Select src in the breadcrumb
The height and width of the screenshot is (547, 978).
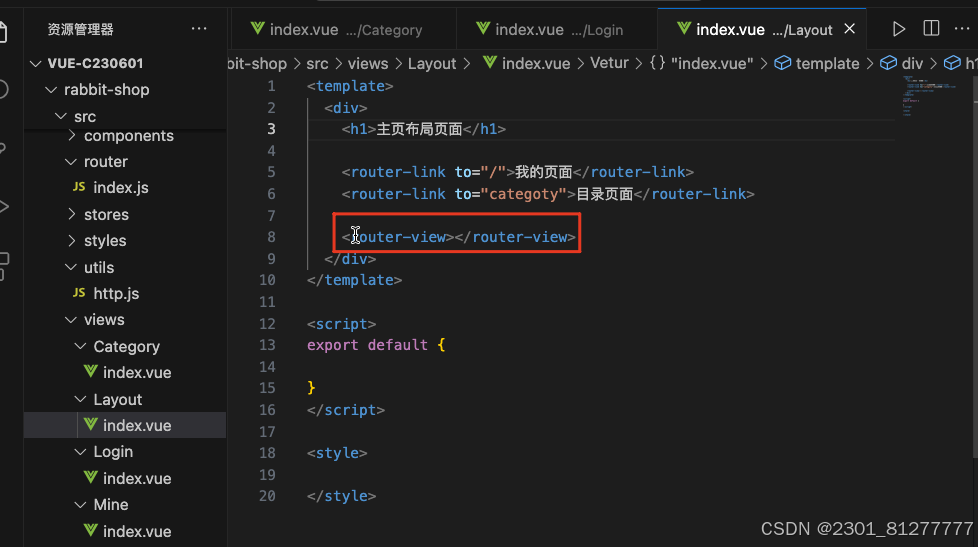pos(317,64)
